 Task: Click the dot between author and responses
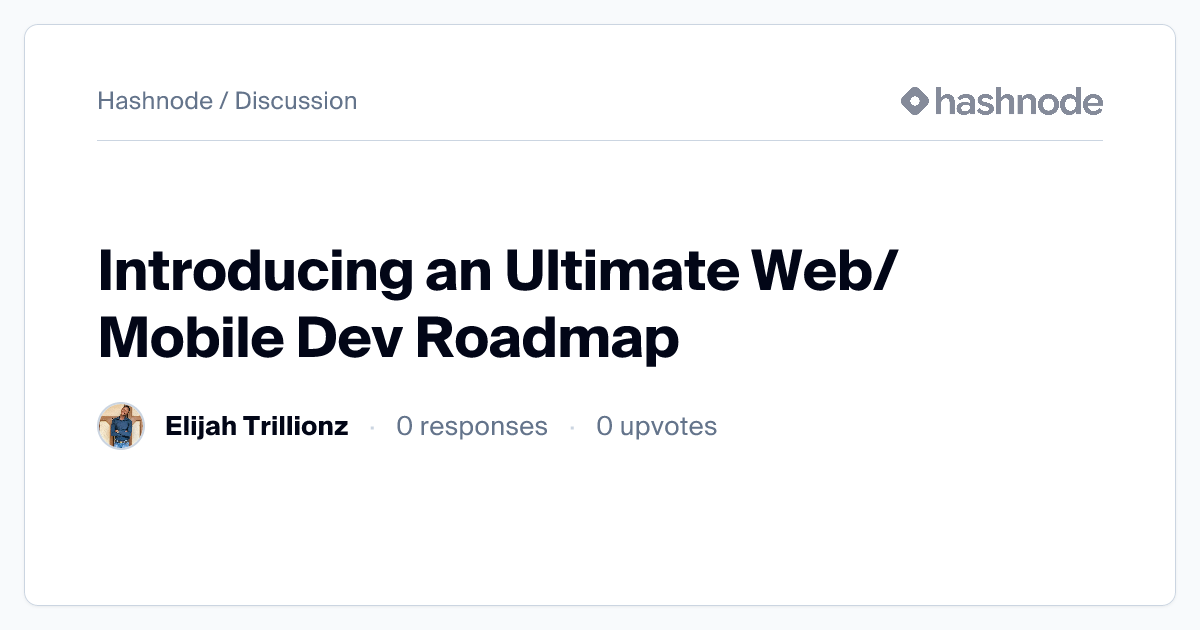(372, 427)
